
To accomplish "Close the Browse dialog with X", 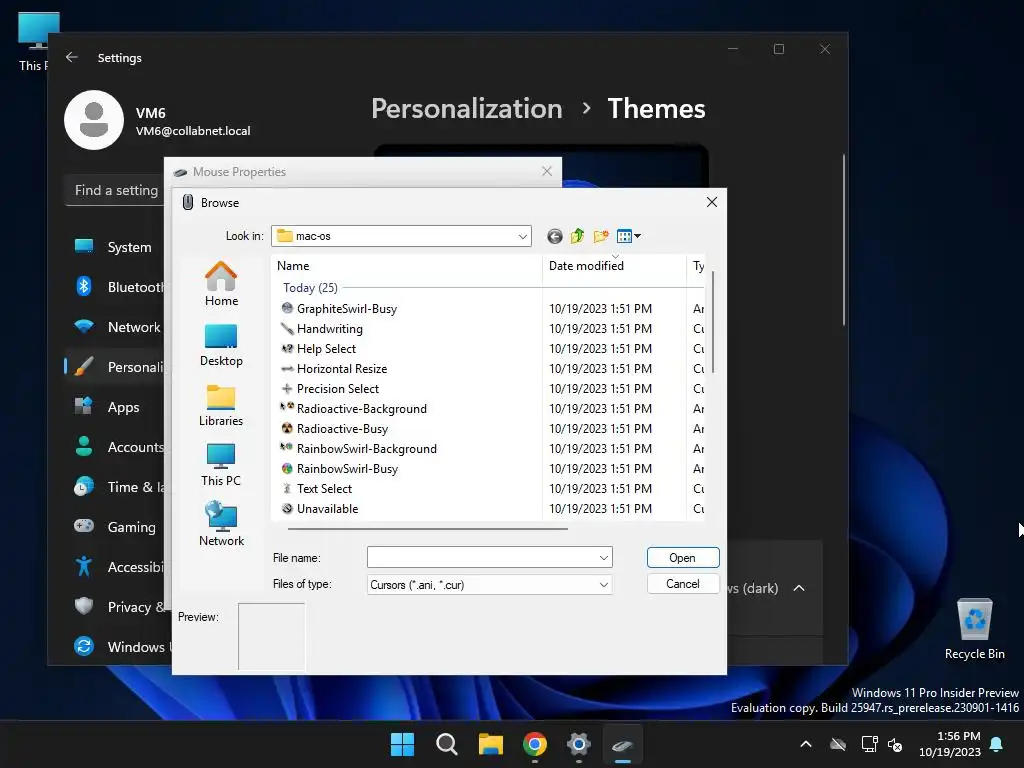I will click(x=712, y=202).
